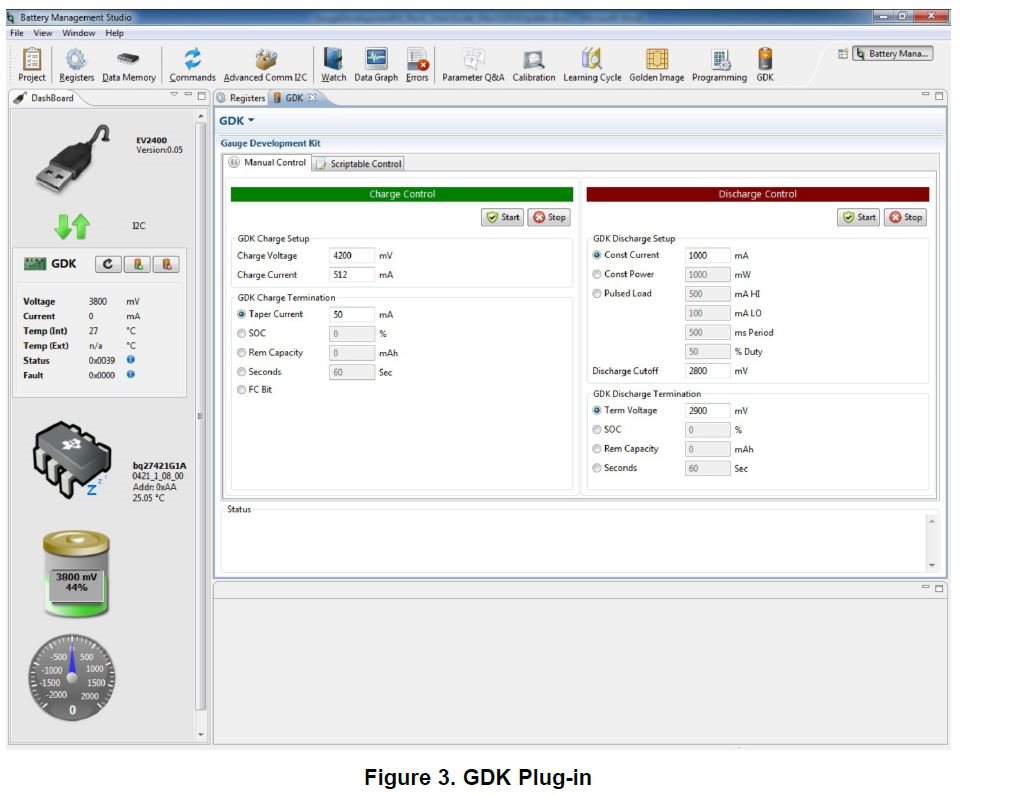
Task: Click the Fault info icon next to 0x0000
Action: [x=131, y=374]
